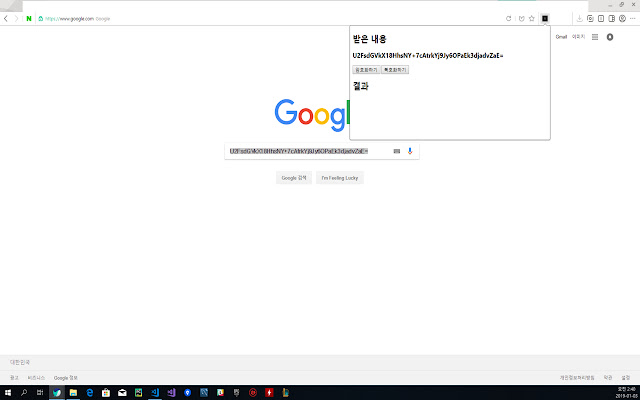
Task: Launch Microsoft Edge from the taskbar
Action: coord(90,393)
